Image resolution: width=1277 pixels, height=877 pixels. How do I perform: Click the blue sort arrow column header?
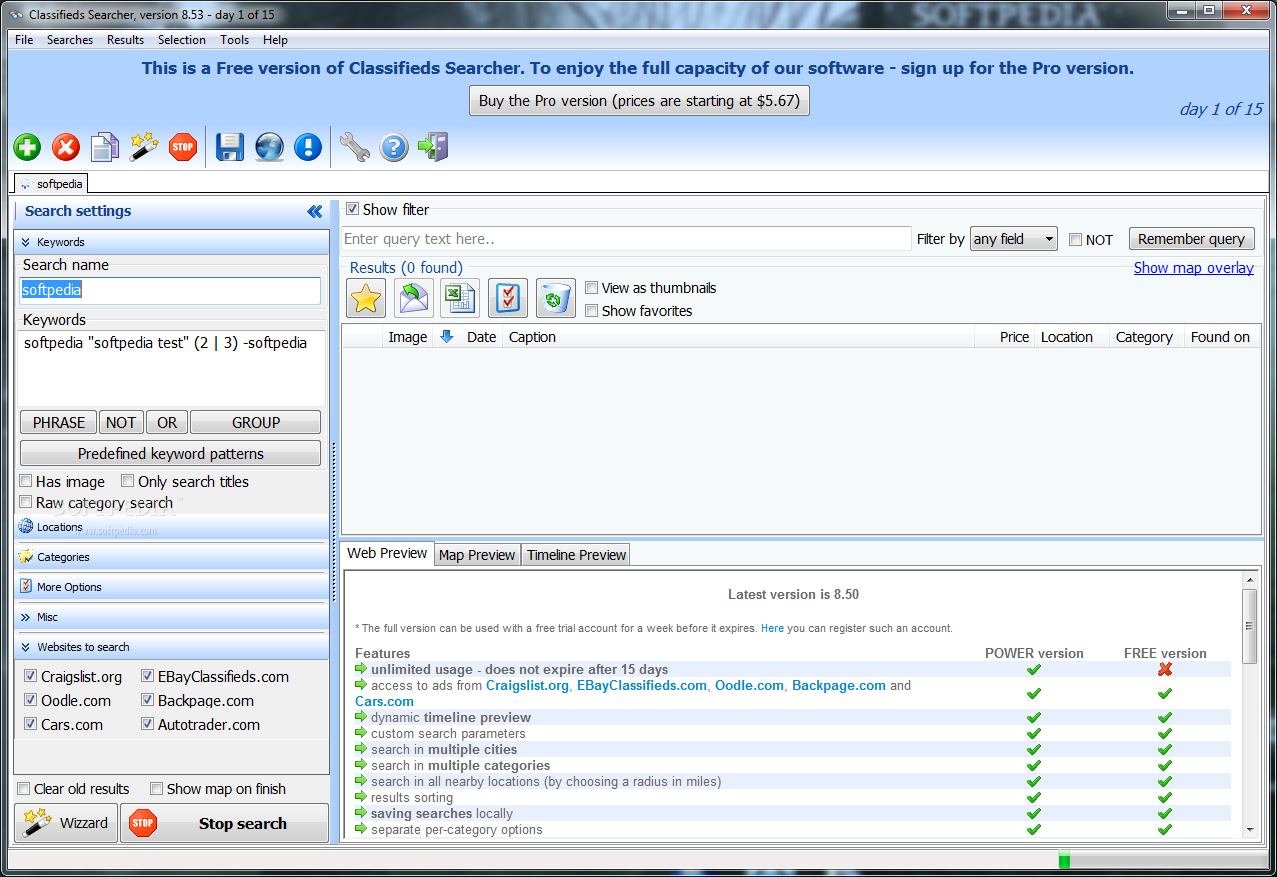[x=447, y=337]
